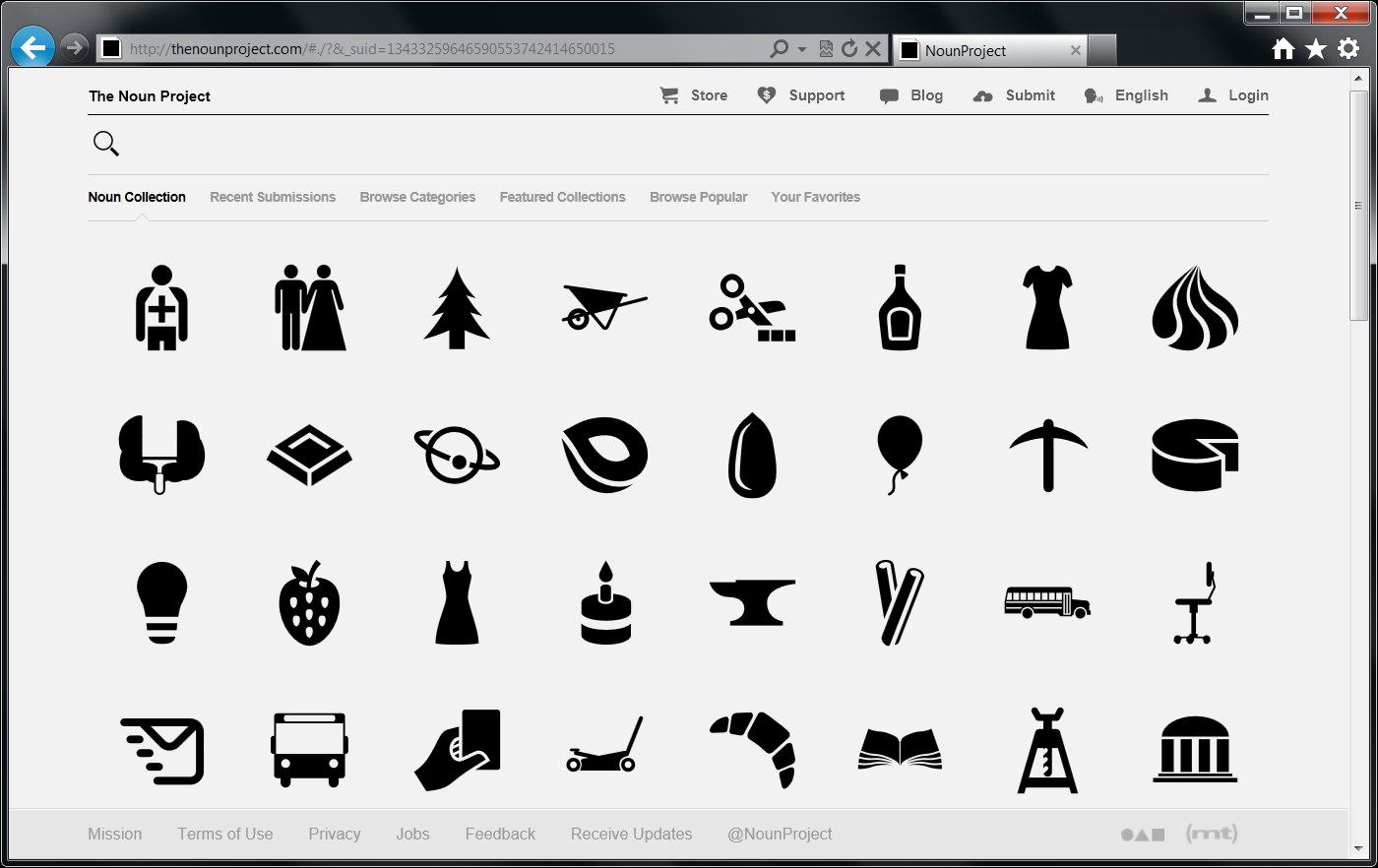Select the whipped cream swirl icon
The image size is (1378, 868).
click(x=1195, y=307)
